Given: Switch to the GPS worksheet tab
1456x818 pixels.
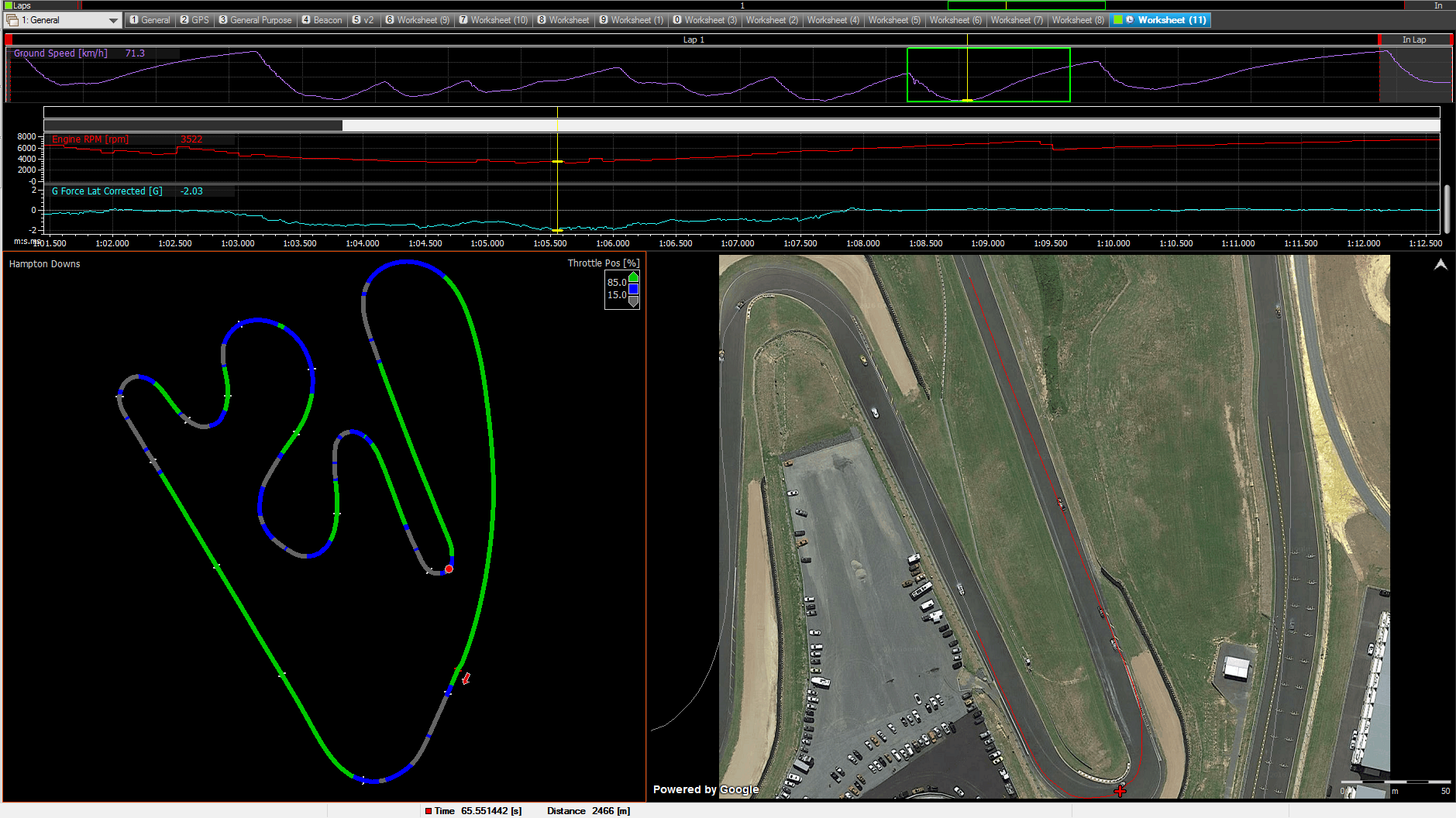Looking at the screenshot, I should pyautogui.click(x=194, y=20).
